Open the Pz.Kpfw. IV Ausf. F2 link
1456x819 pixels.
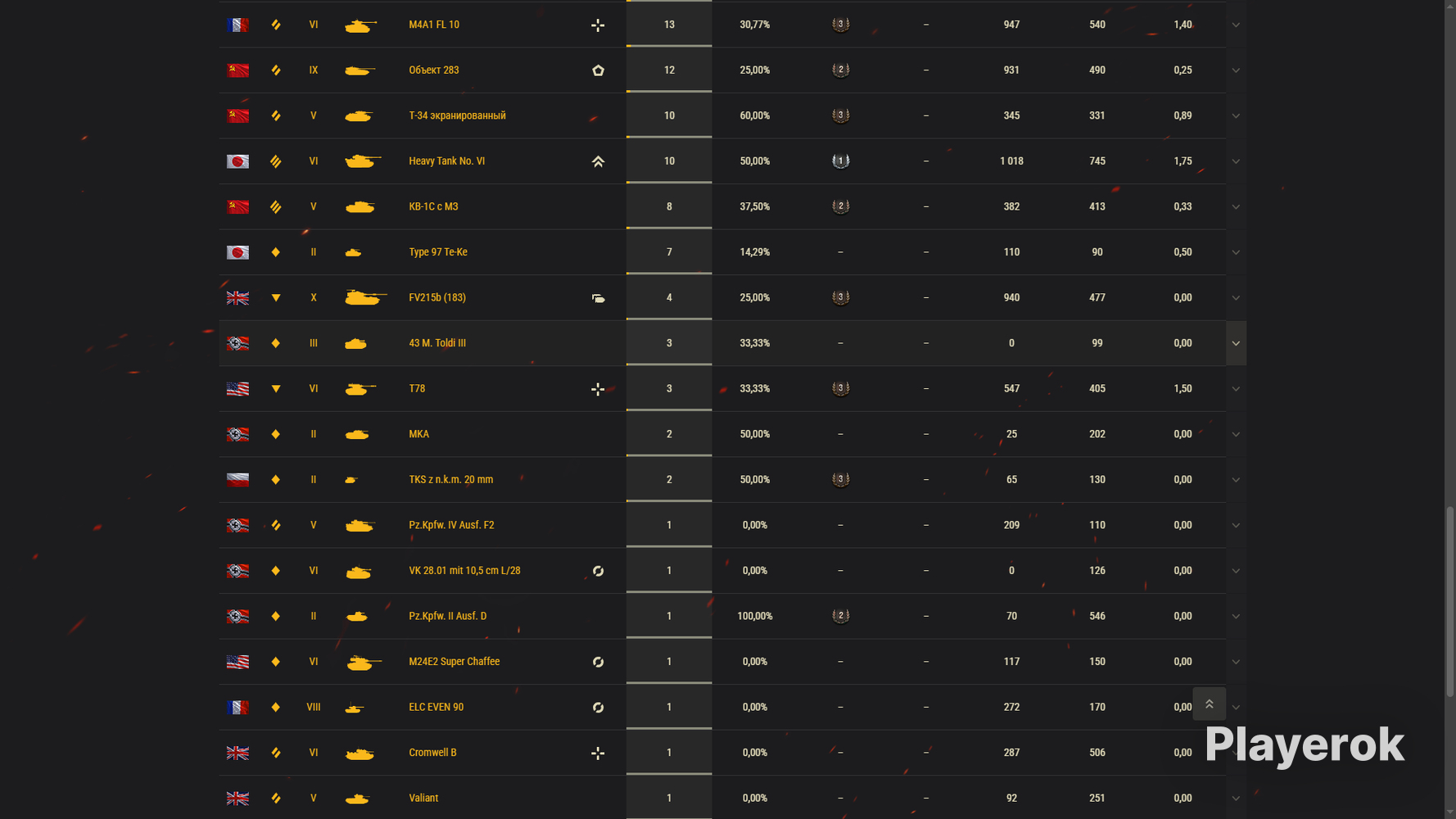click(451, 525)
